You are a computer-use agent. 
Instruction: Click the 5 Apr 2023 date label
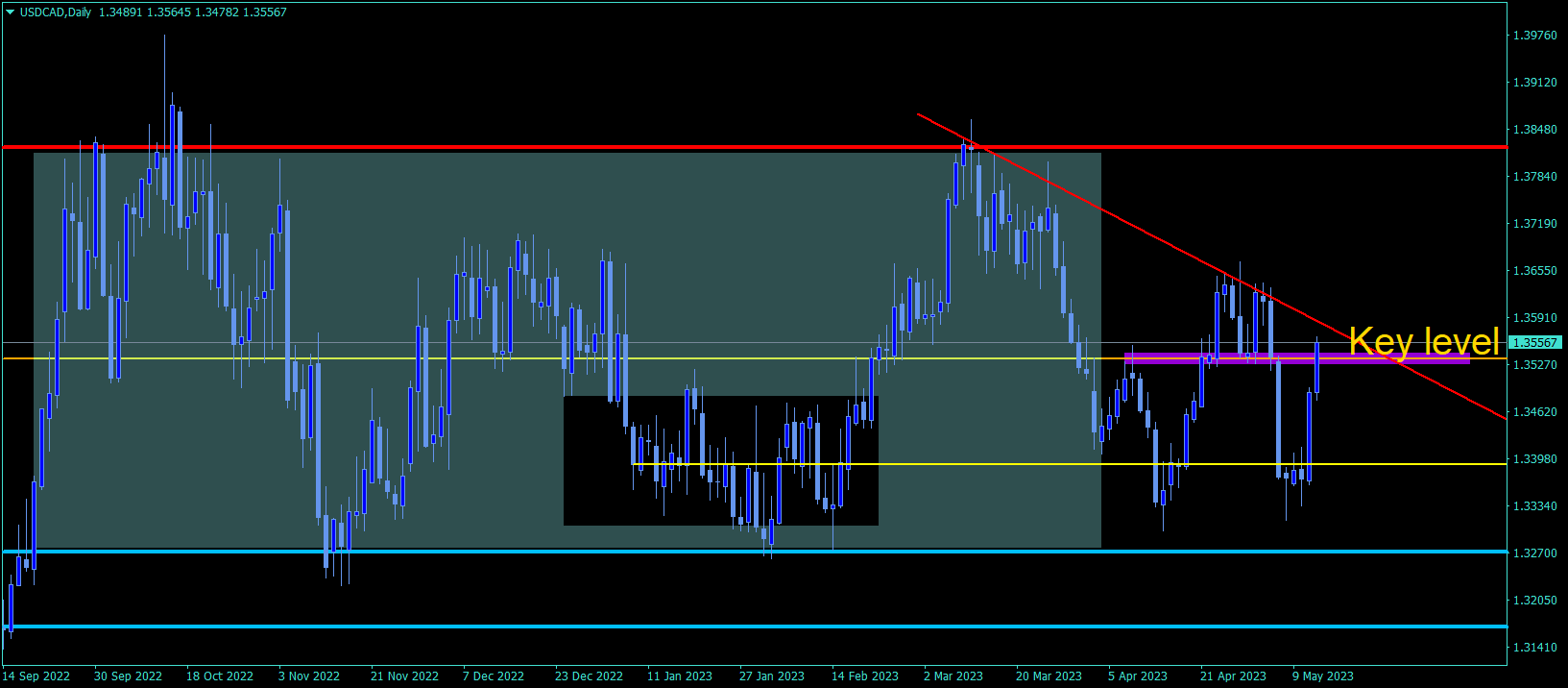point(1138,676)
